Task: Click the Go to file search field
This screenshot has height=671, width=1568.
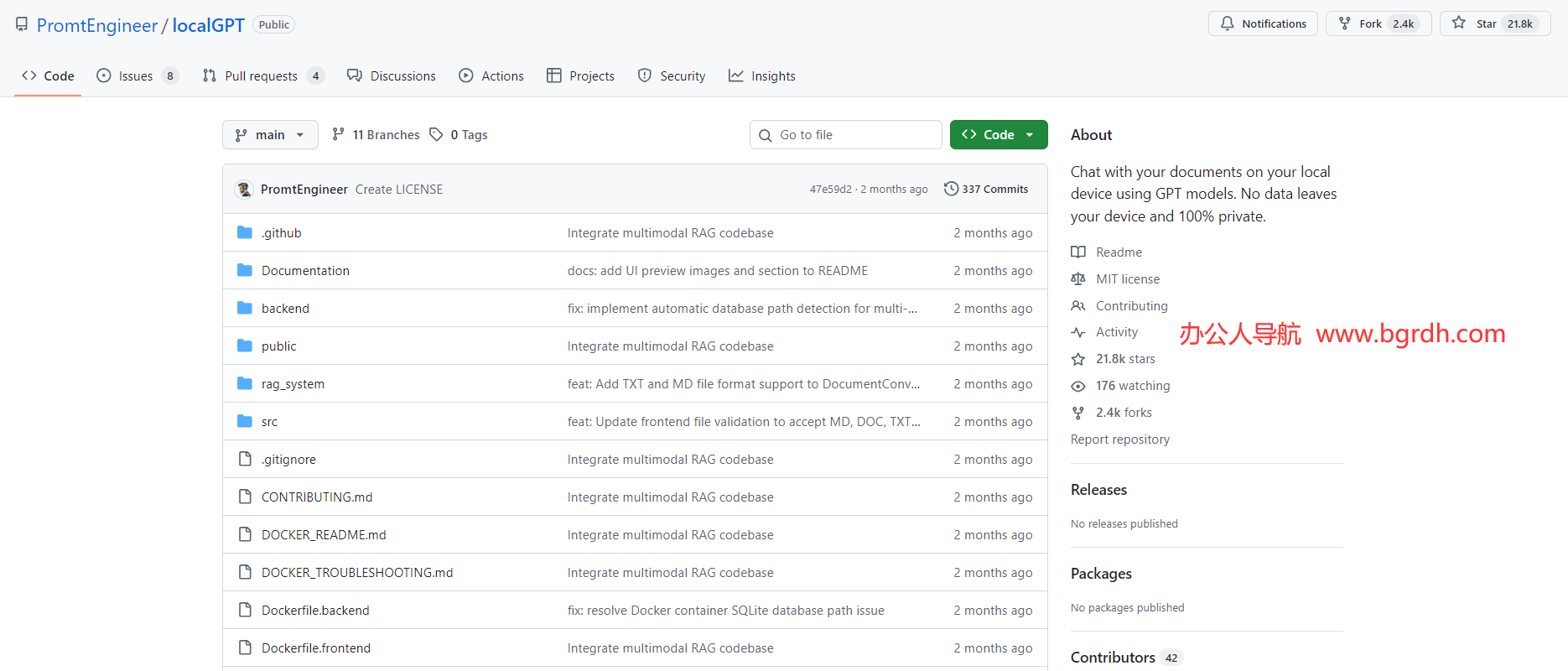Action: click(x=845, y=134)
